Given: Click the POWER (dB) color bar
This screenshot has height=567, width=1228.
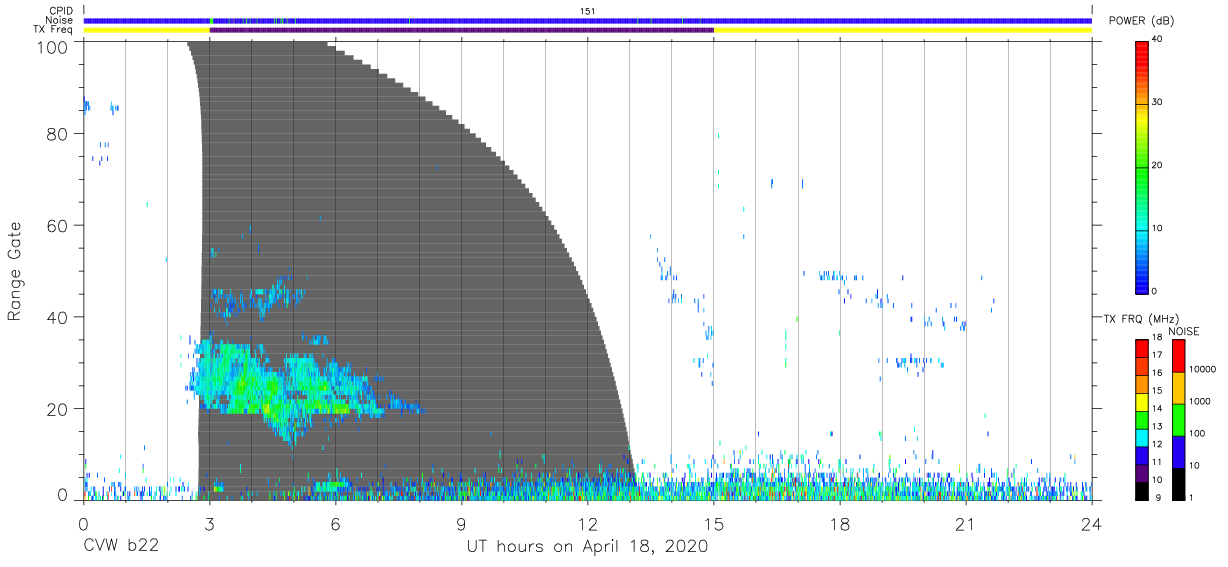Looking at the screenshot, I should pos(1142,167).
